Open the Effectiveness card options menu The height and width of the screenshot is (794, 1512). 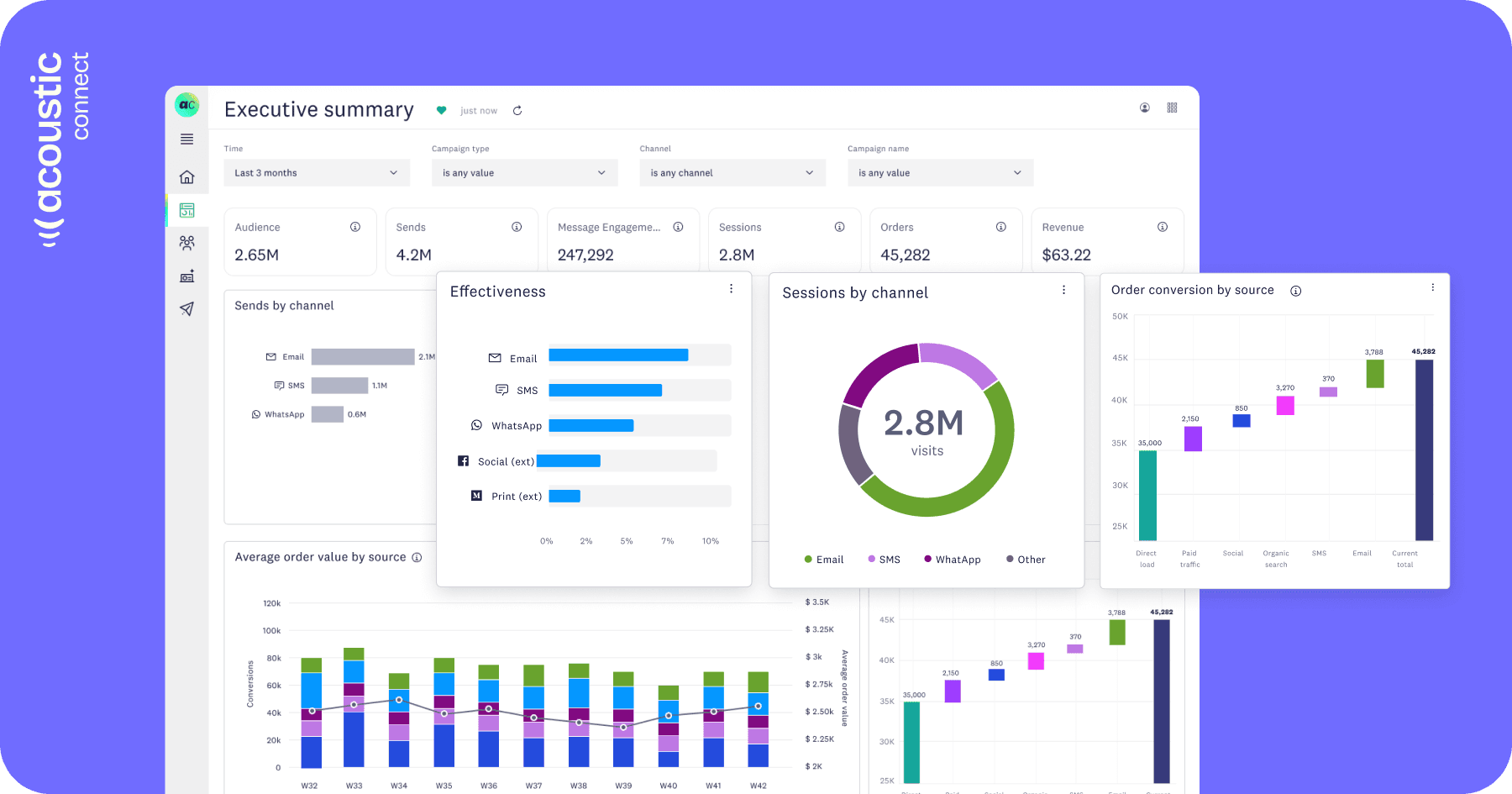click(731, 288)
